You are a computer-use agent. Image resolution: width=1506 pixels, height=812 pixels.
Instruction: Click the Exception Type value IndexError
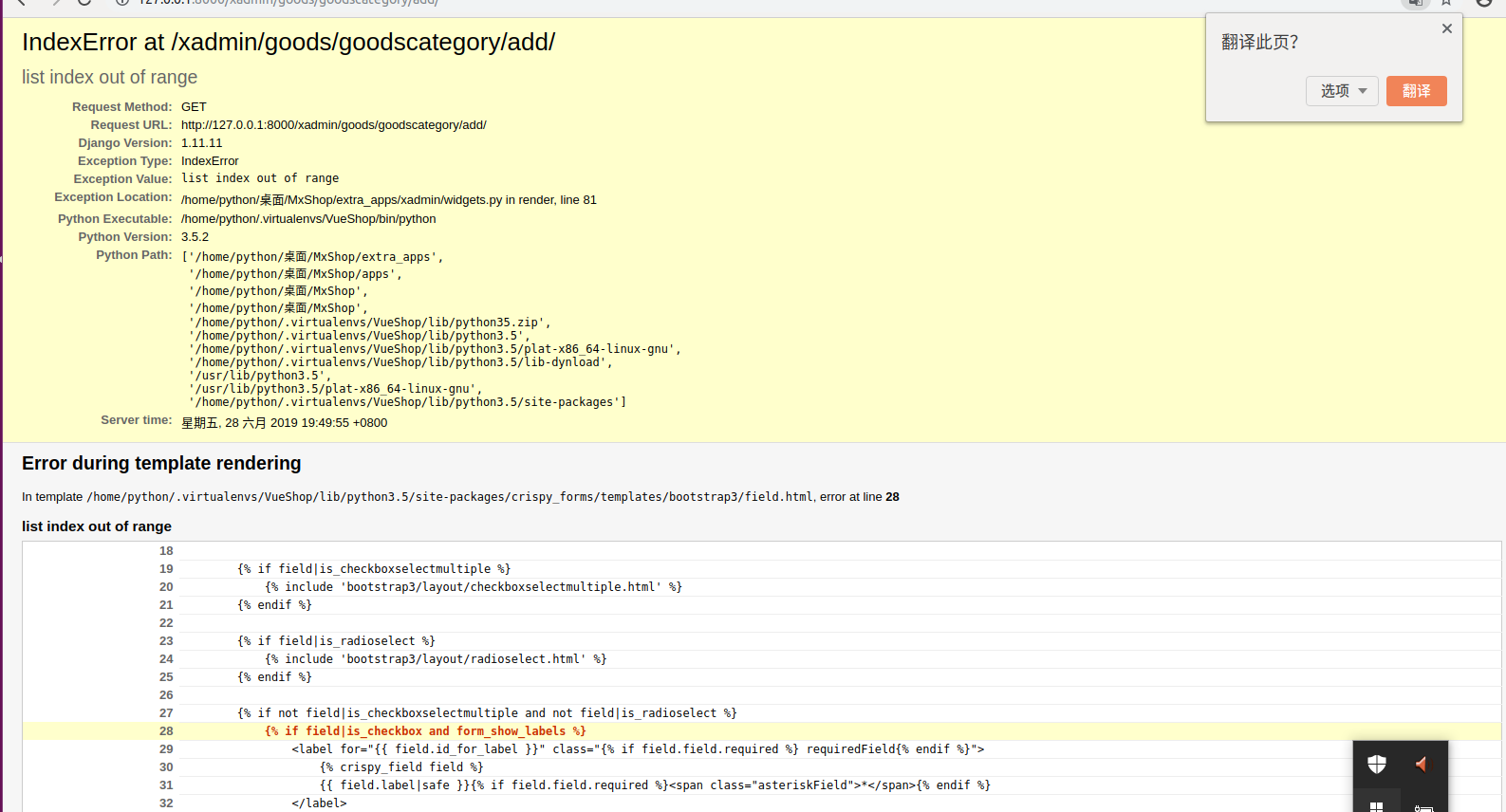[x=210, y=161]
